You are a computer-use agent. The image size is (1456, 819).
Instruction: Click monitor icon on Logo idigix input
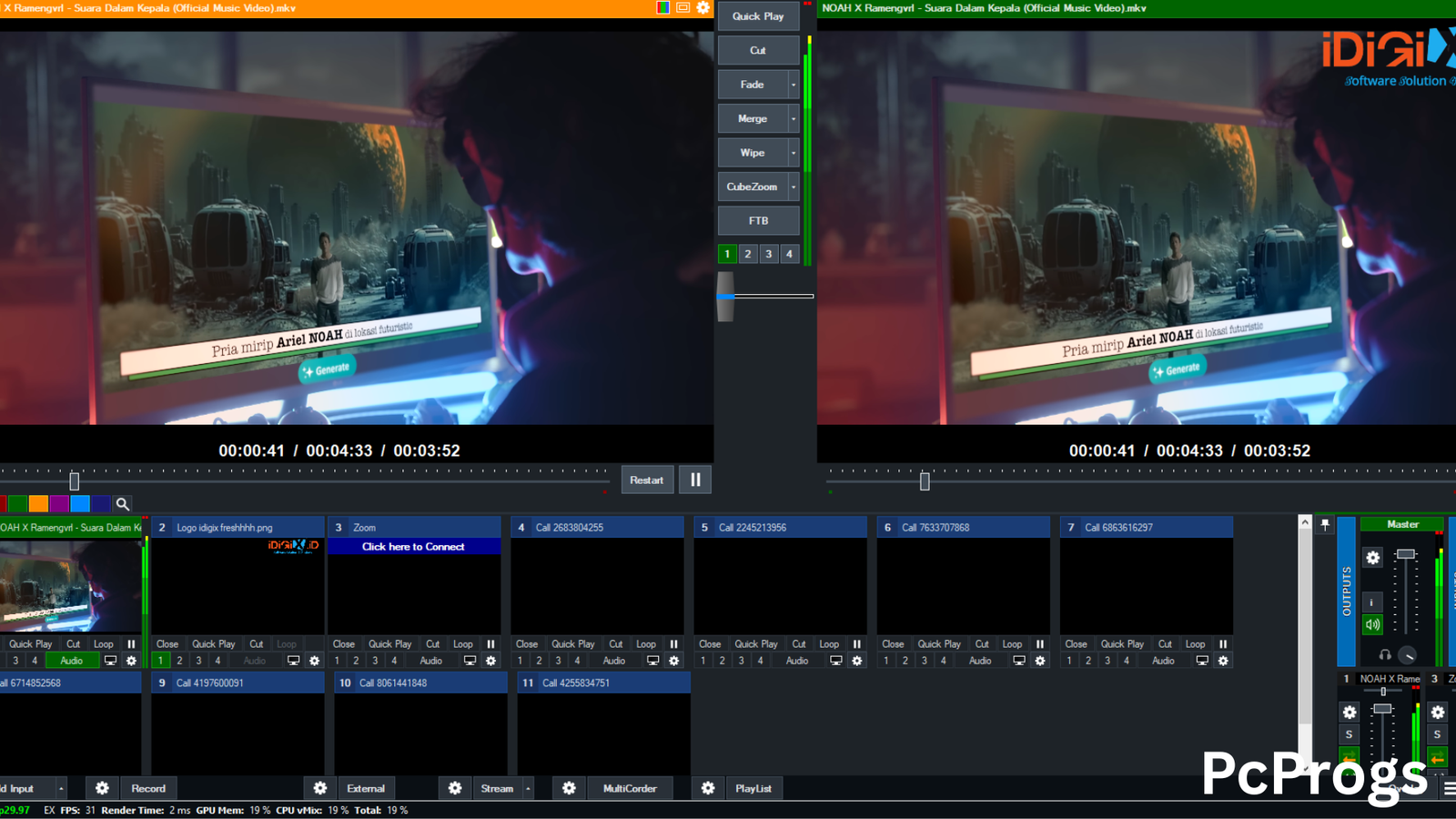coord(293,661)
